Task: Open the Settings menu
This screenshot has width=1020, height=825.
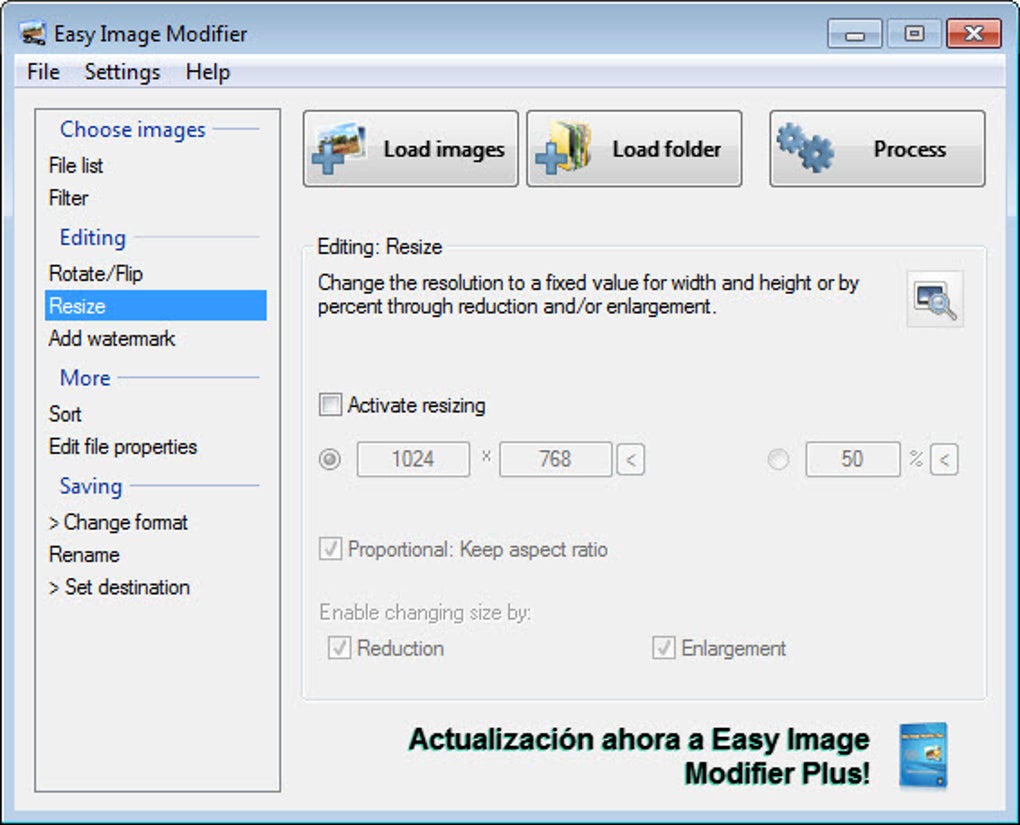Action: [x=122, y=72]
